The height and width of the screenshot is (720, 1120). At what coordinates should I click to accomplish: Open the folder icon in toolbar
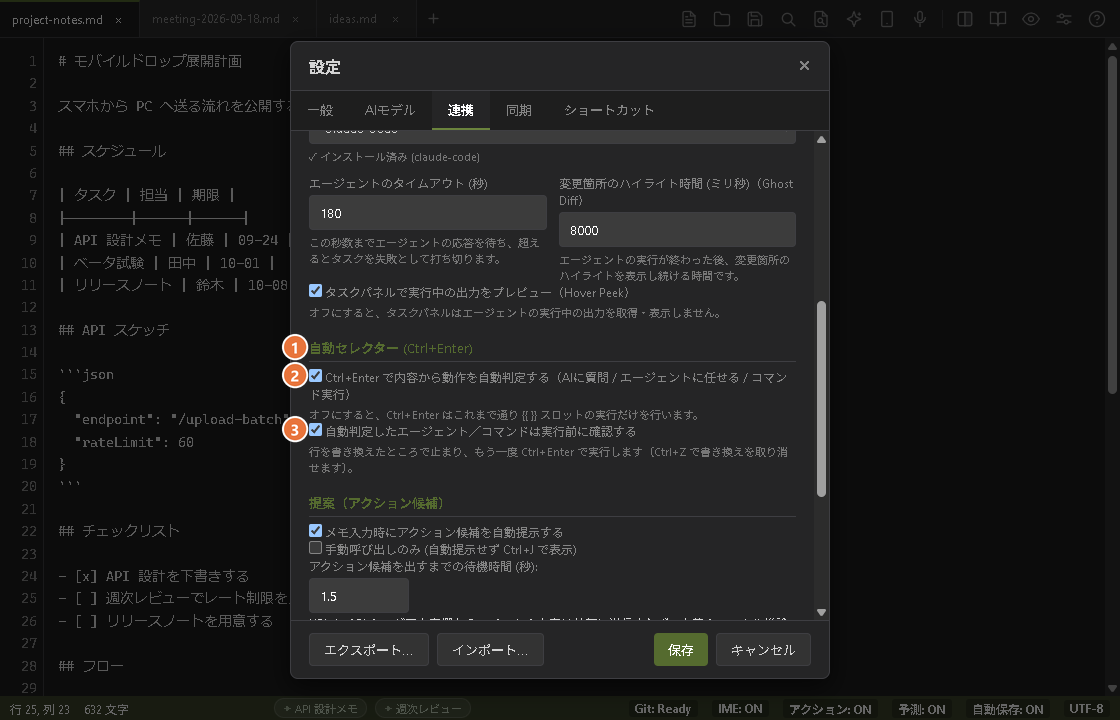tap(721, 19)
